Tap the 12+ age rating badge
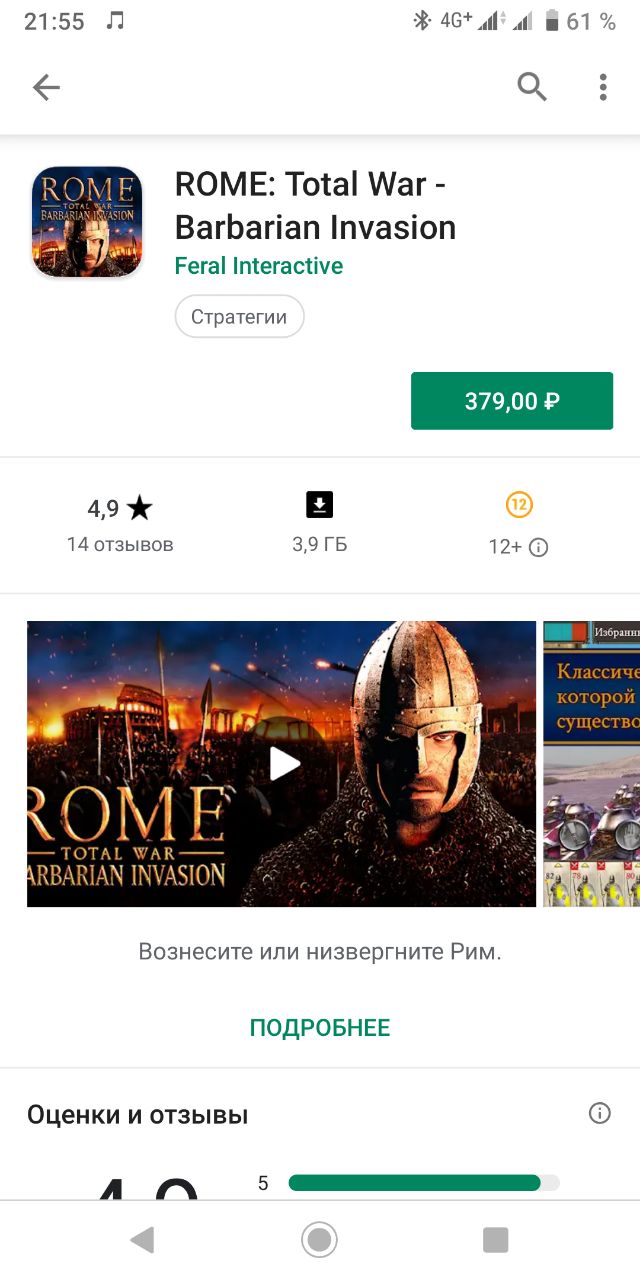The height and width of the screenshot is (1280, 640). pyautogui.click(x=519, y=505)
